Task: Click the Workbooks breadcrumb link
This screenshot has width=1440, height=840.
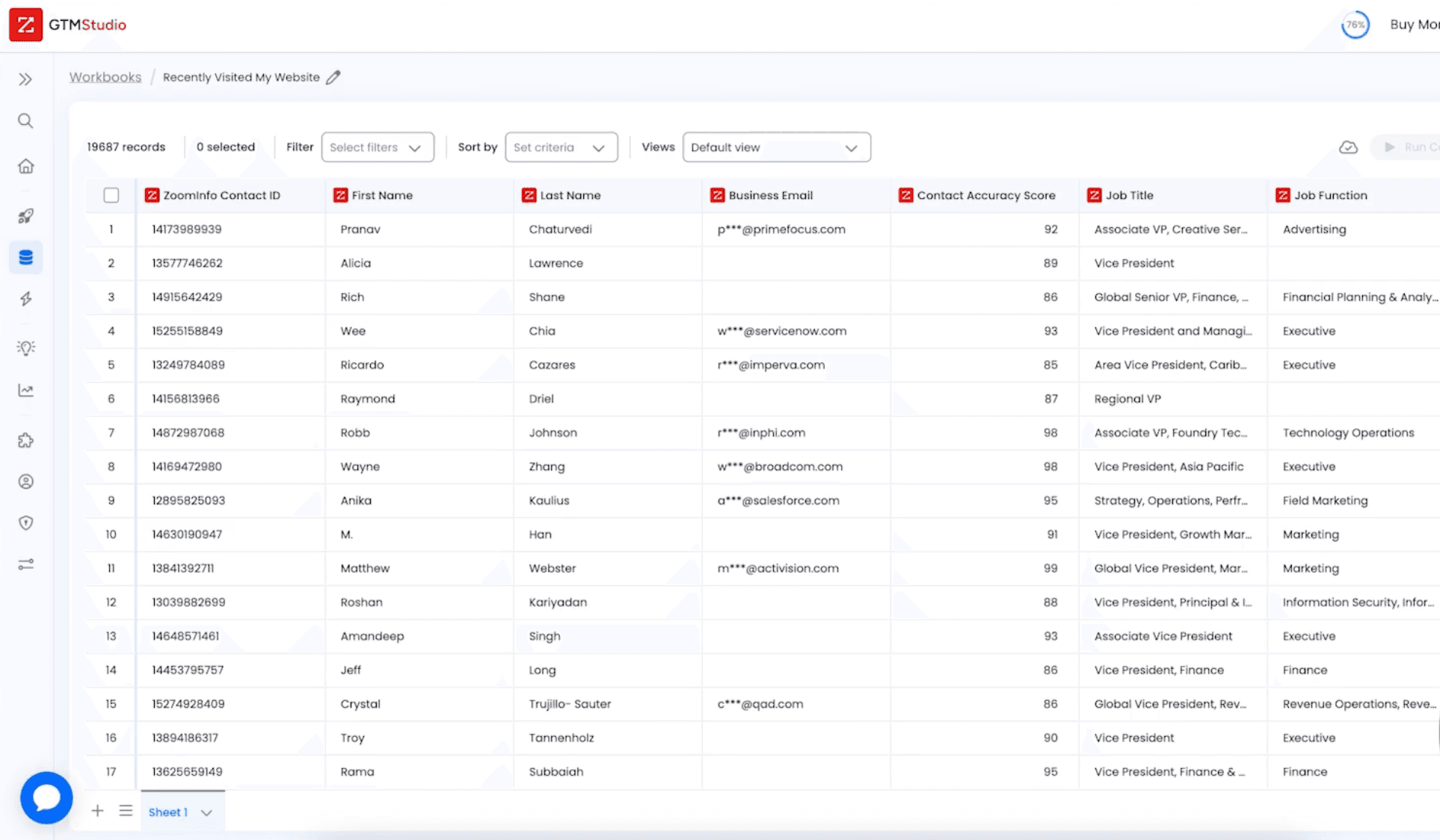Action: pos(105,76)
